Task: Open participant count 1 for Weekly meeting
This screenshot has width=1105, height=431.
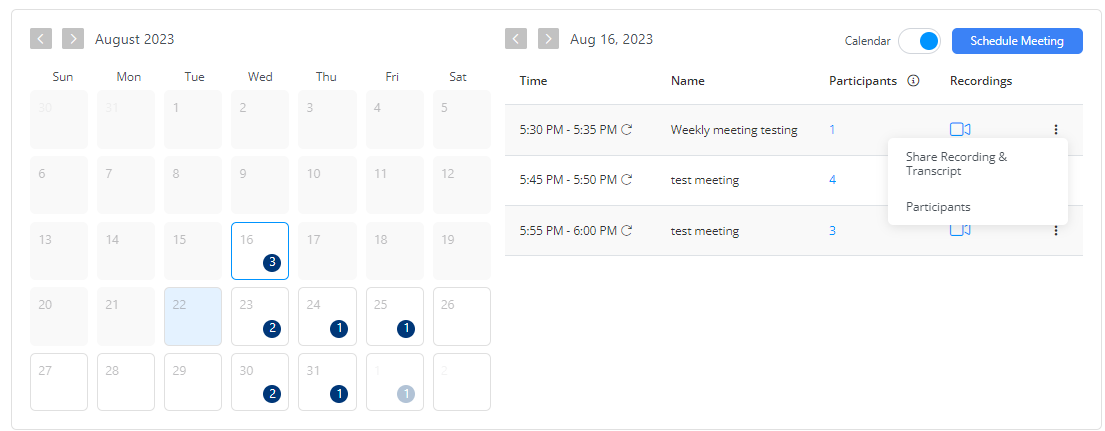Action: pyautogui.click(x=832, y=129)
